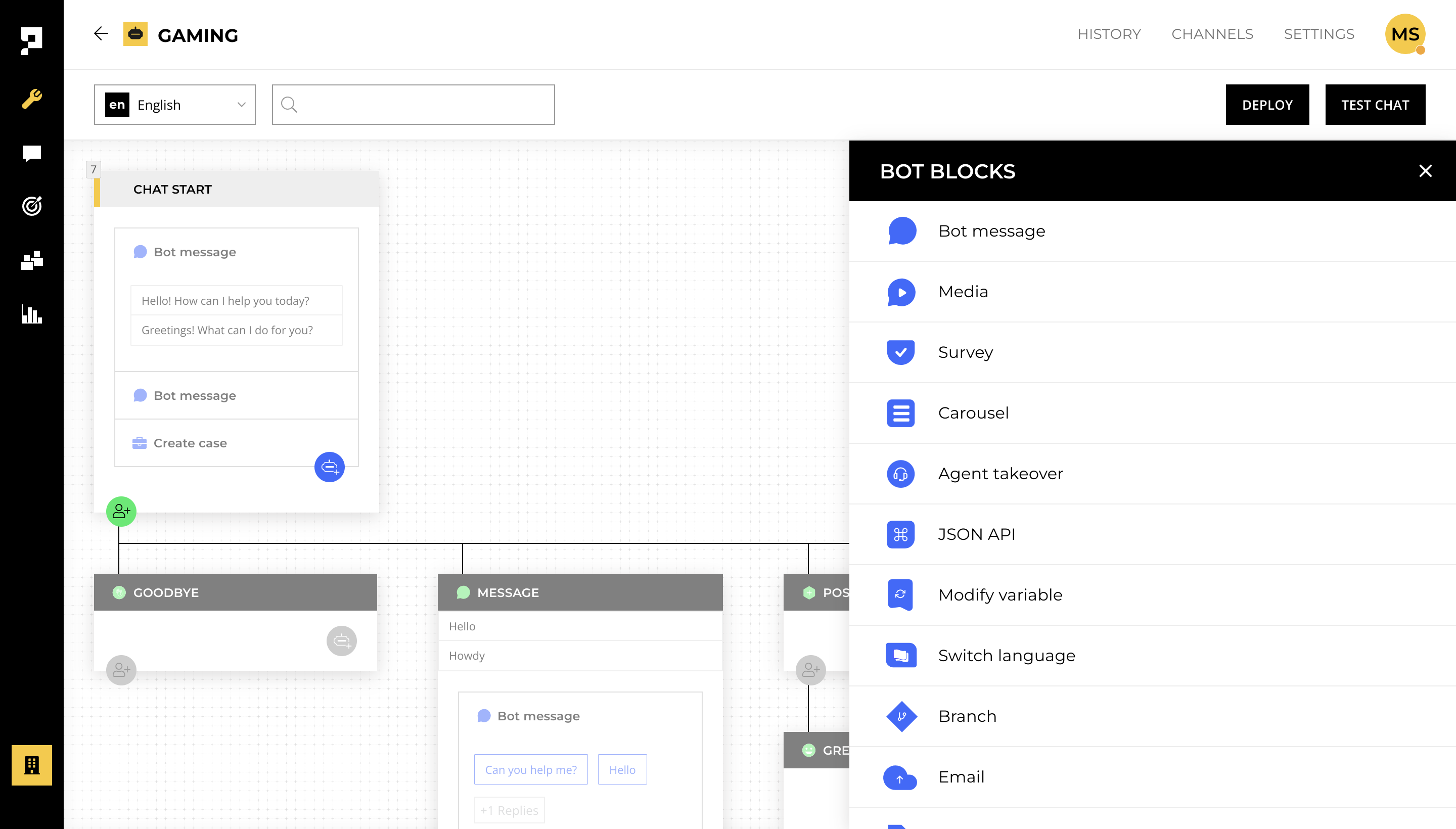Select the JSON API block

click(976, 534)
